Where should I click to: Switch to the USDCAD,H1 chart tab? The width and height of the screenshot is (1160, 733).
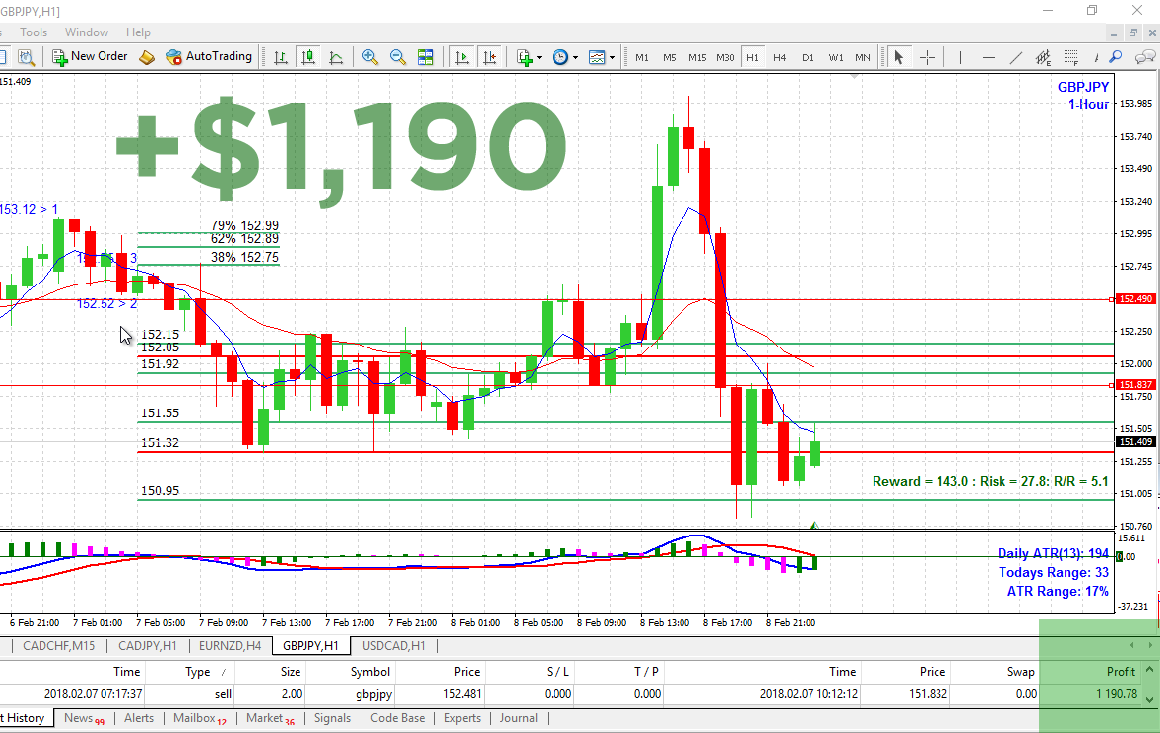coord(394,646)
